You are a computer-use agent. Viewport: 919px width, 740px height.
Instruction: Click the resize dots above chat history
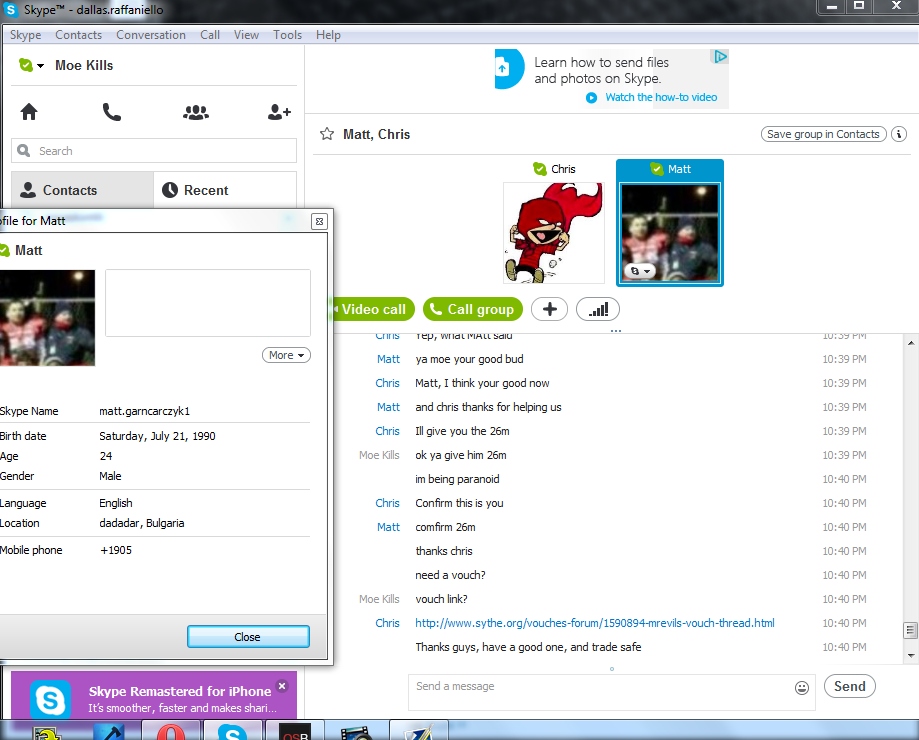point(615,331)
